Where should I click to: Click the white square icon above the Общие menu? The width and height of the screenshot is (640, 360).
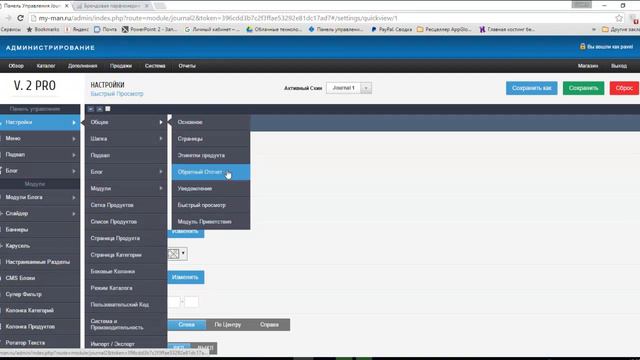108,109
